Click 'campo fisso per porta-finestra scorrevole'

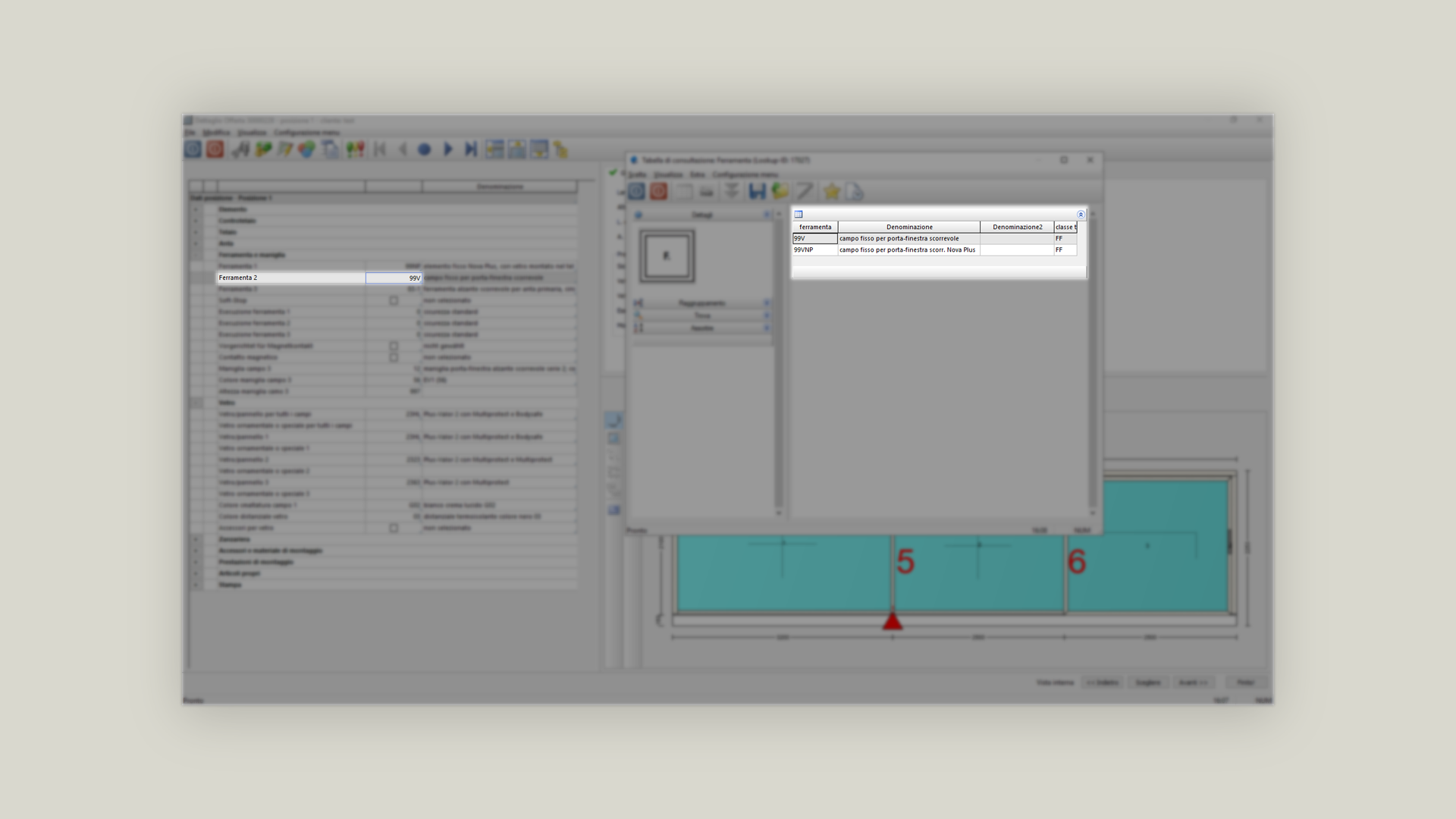coord(899,238)
